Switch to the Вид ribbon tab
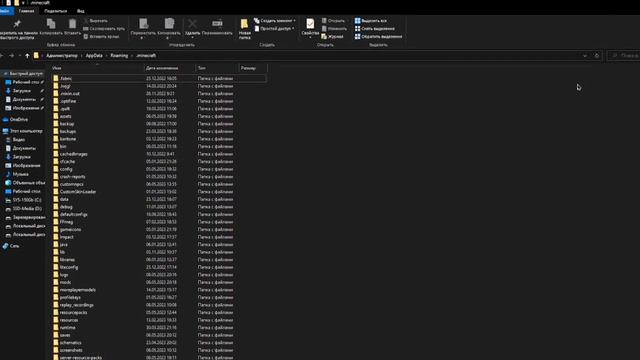The image size is (640, 360). pos(81,11)
